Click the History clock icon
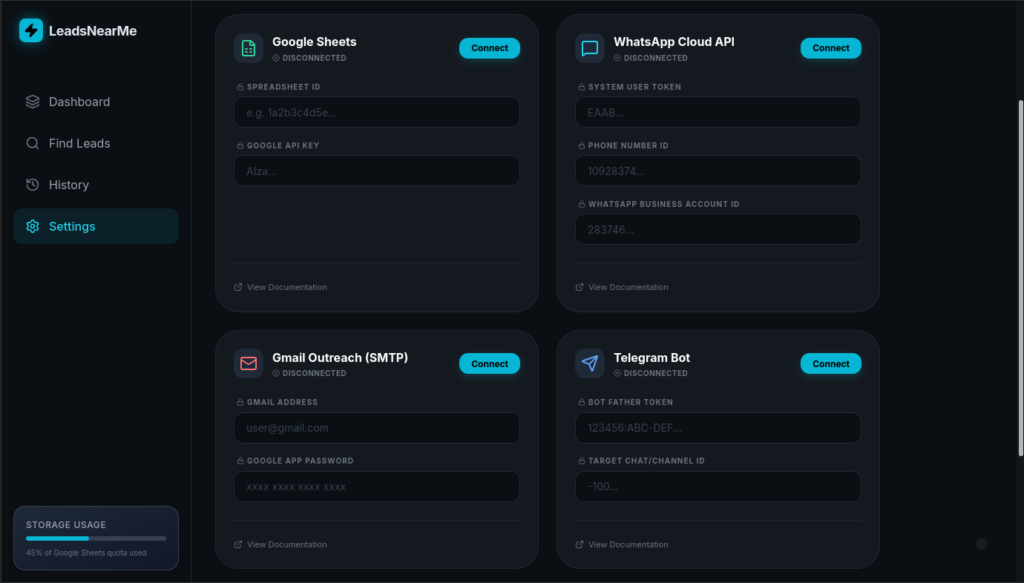This screenshot has width=1024, height=583. [33, 185]
